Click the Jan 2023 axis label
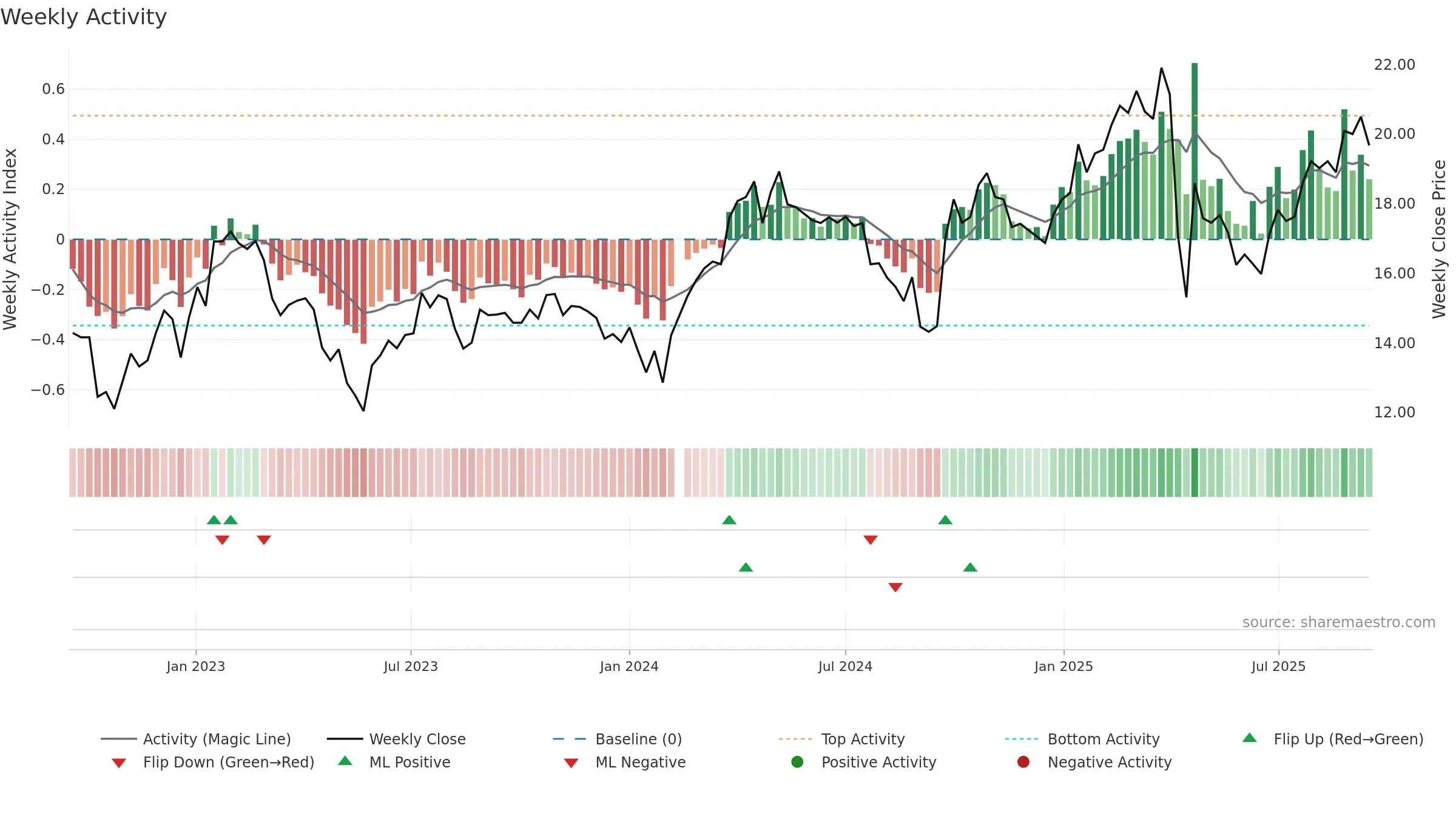The image size is (1456, 819). pyautogui.click(x=196, y=667)
